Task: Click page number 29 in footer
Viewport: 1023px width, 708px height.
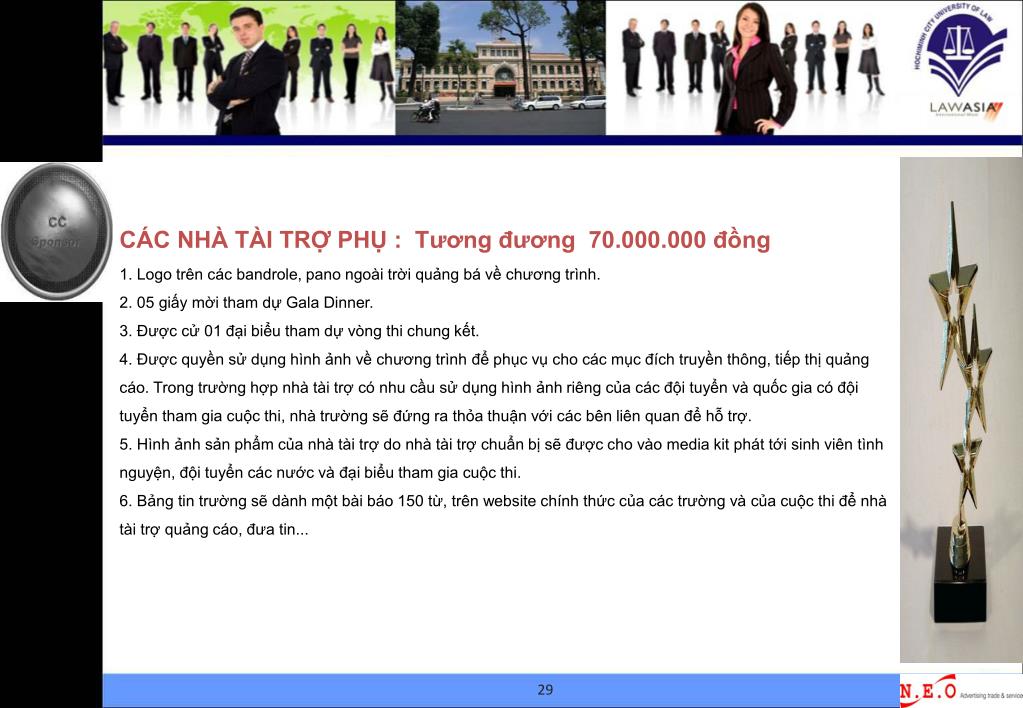Action: pos(545,690)
